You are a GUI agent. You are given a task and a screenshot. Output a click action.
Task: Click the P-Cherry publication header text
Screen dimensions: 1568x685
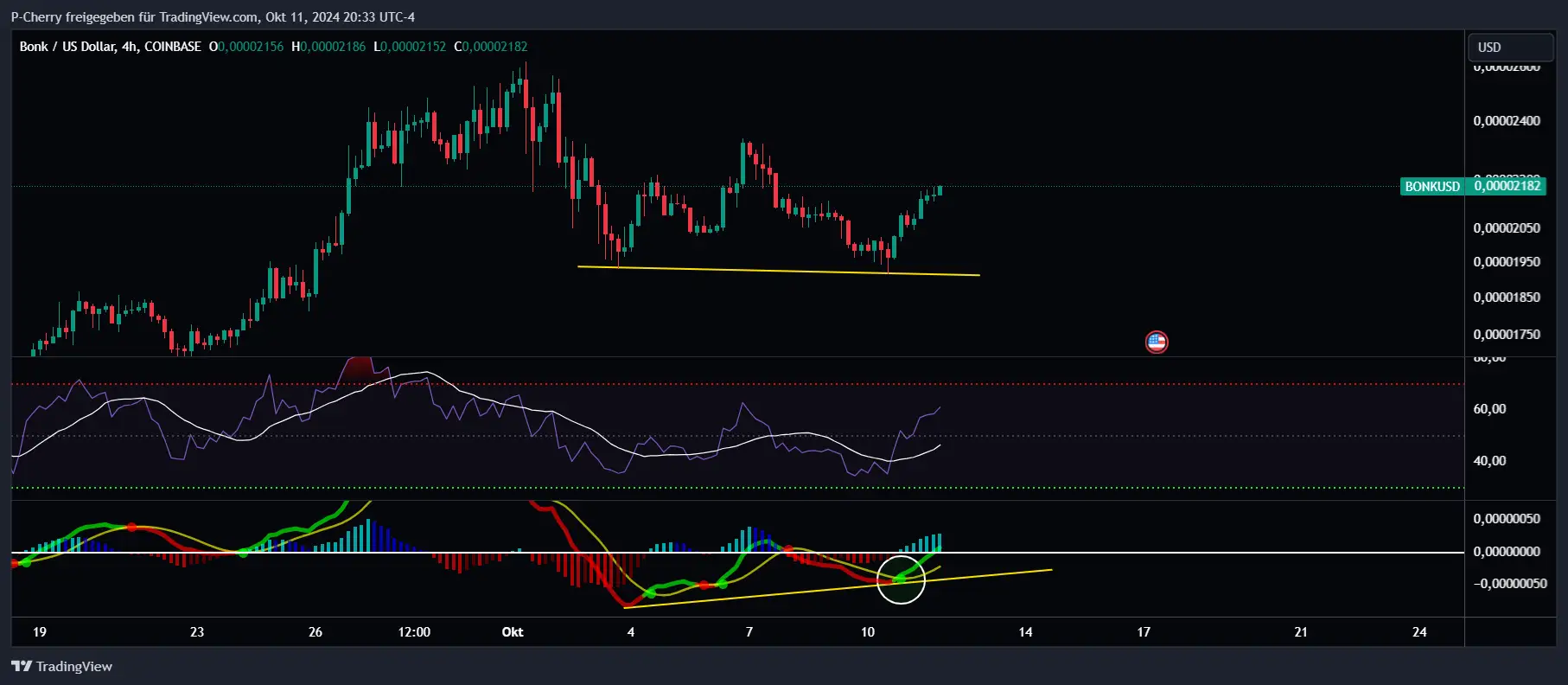(x=213, y=16)
